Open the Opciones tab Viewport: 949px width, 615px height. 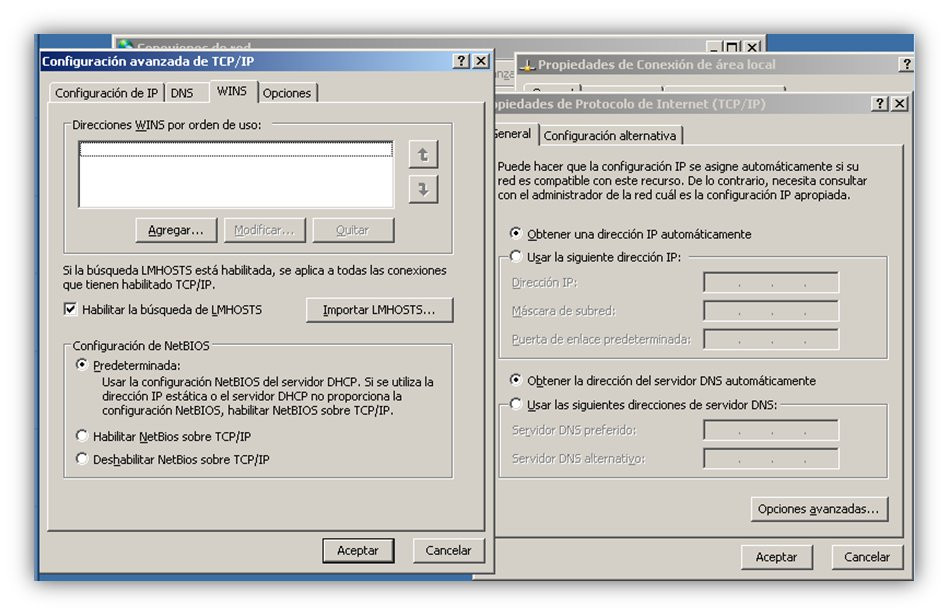[x=287, y=93]
